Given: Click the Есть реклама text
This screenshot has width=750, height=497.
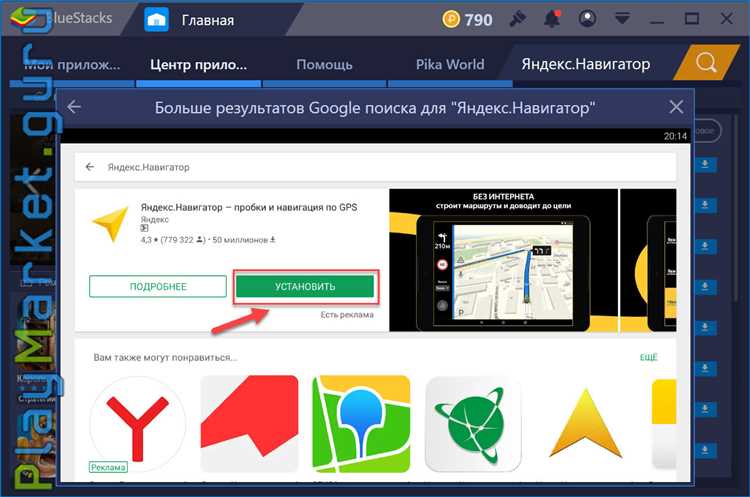Looking at the screenshot, I should (347, 315).
